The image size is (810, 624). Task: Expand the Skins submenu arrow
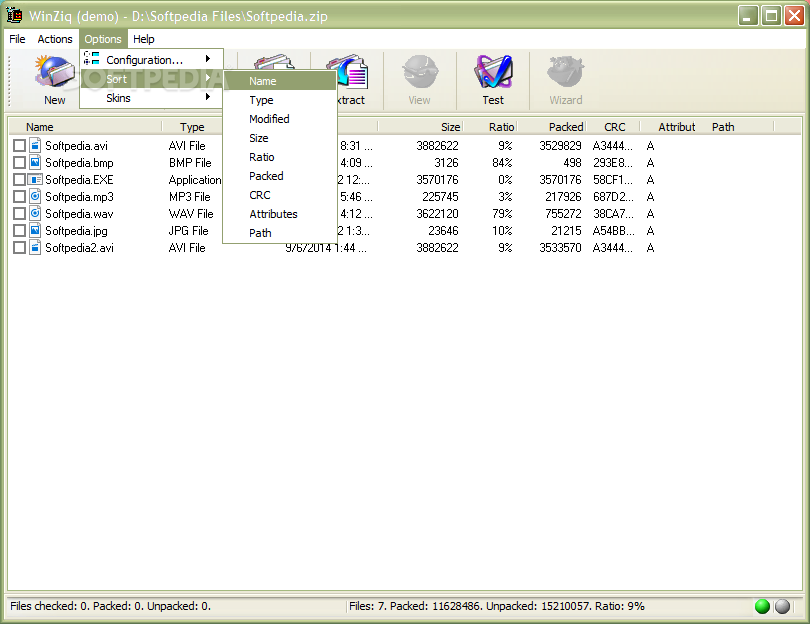[208, 97]
